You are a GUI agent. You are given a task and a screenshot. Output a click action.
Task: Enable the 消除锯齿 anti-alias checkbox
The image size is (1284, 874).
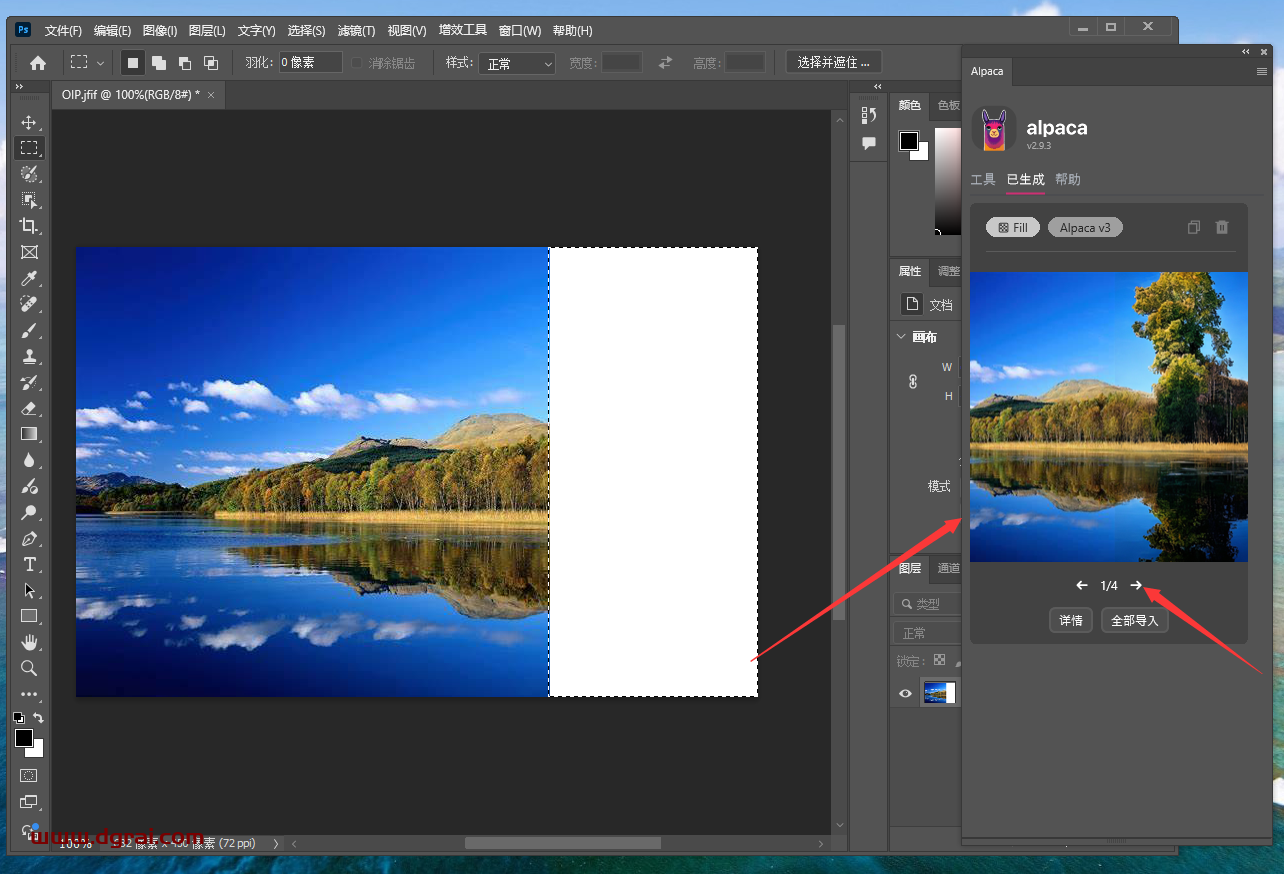357,63
